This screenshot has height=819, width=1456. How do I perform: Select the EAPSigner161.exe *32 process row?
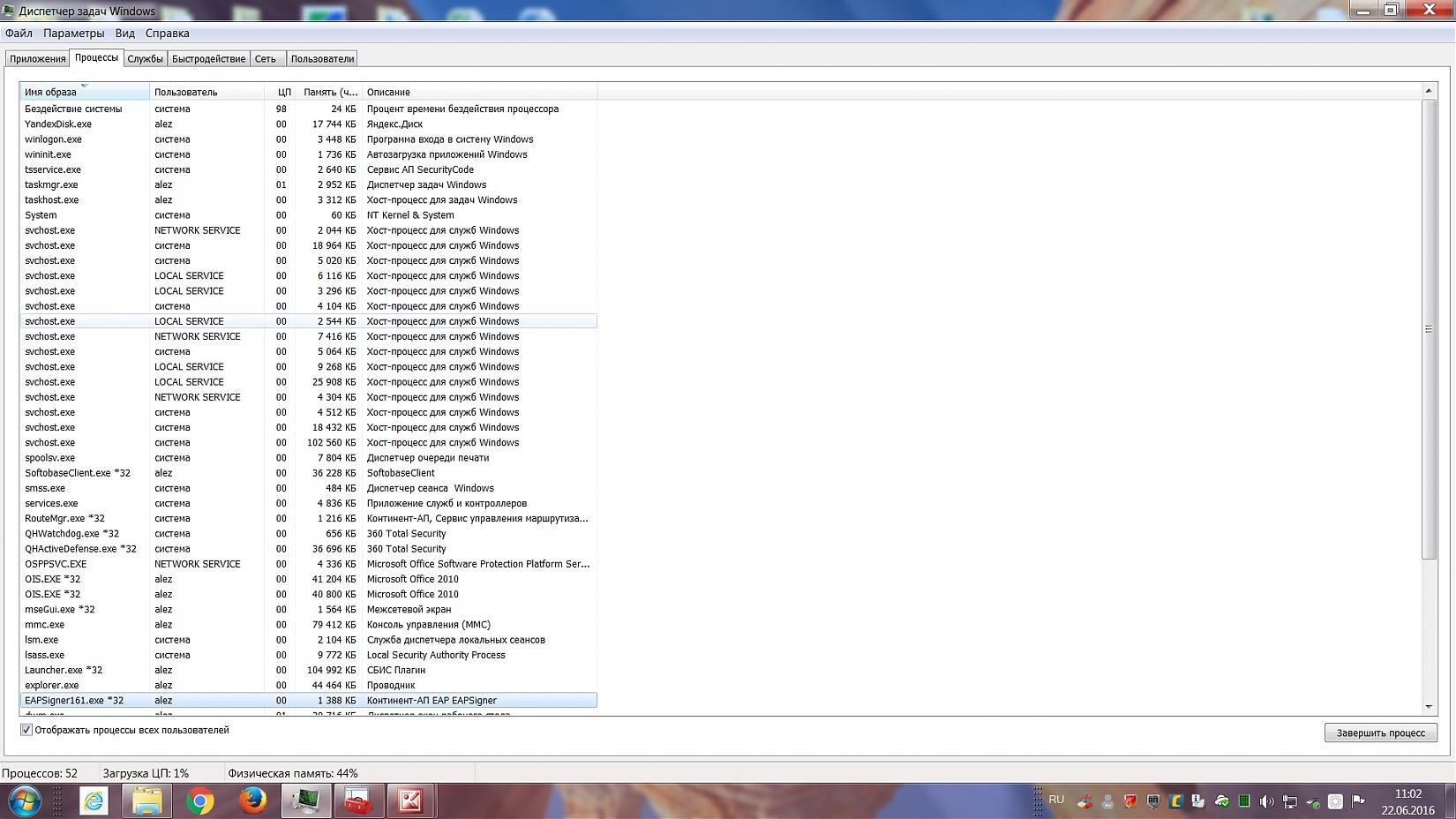(x=309, y=701)
